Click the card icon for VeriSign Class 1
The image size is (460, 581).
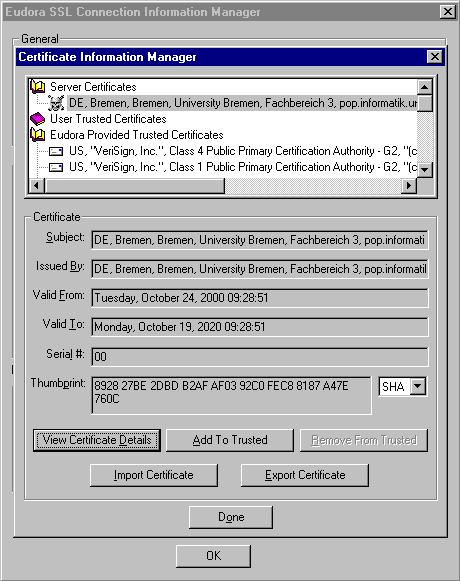click(56, 167)
